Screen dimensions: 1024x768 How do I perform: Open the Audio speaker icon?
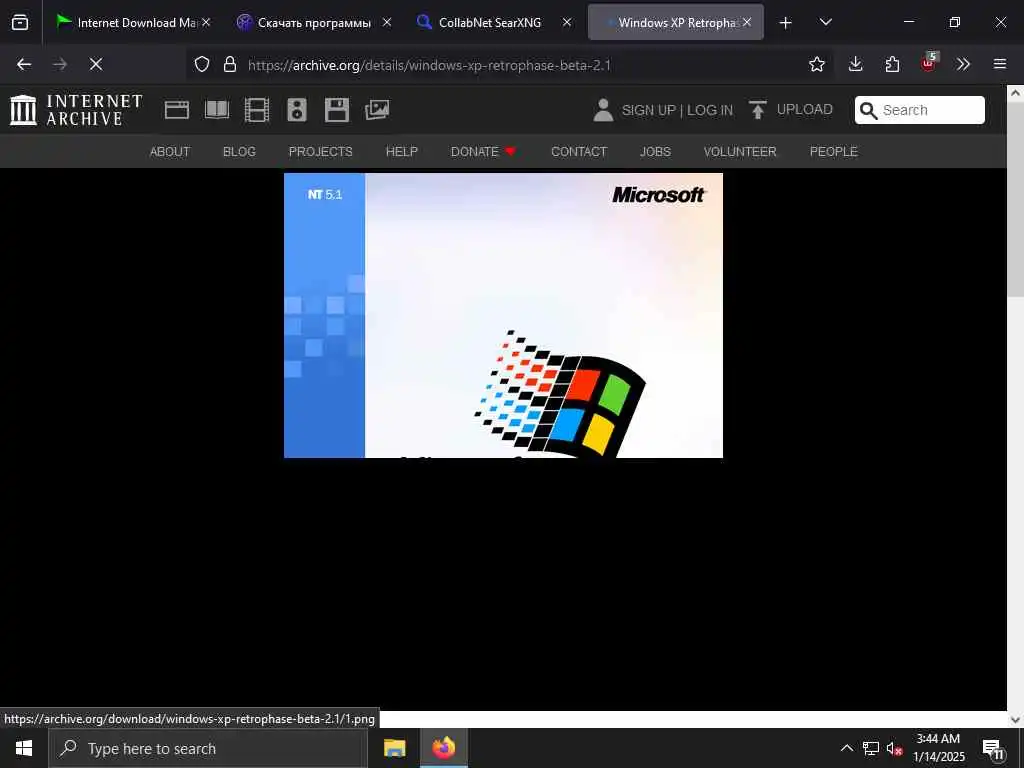(x=297, y=110)
